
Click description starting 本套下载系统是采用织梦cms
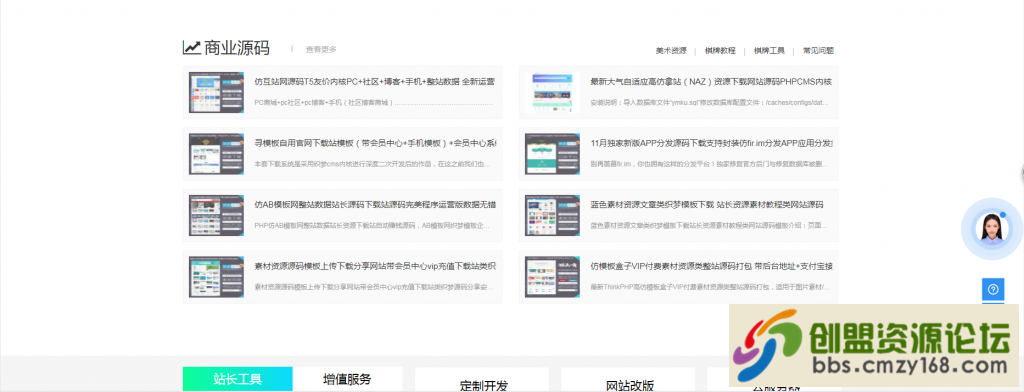372,164
